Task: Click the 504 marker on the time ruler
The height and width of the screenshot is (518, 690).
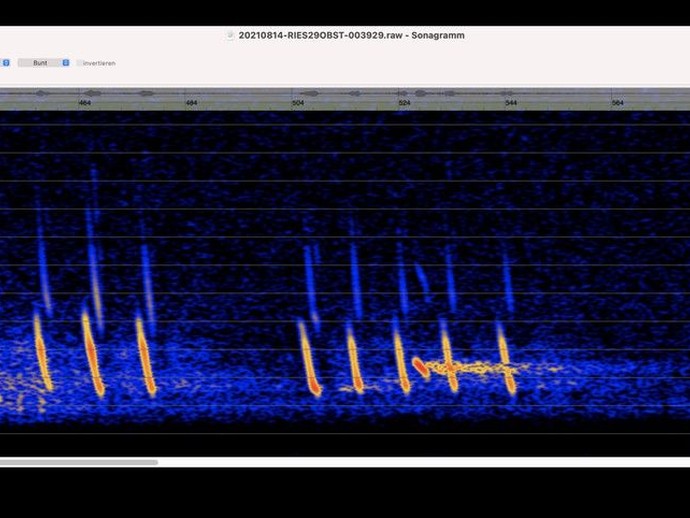Action: click(x=298, y=103)
